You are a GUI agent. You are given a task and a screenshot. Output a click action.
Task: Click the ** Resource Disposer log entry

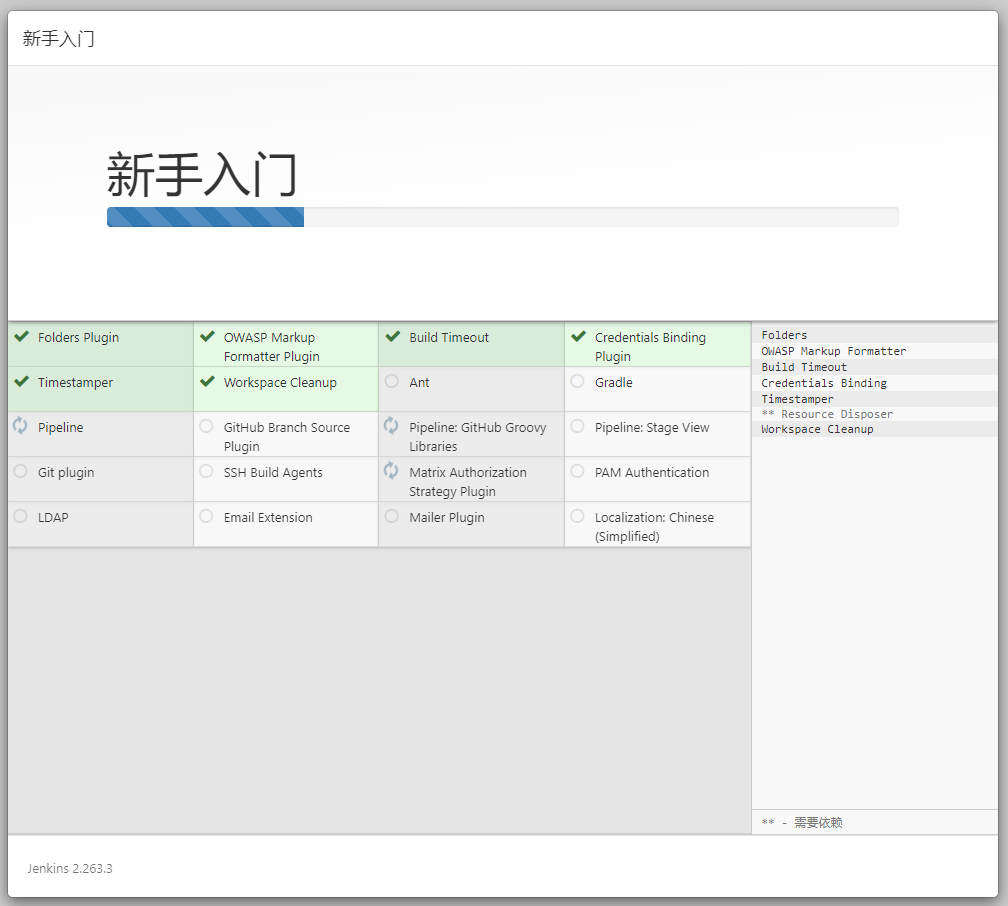pos(827,414)
